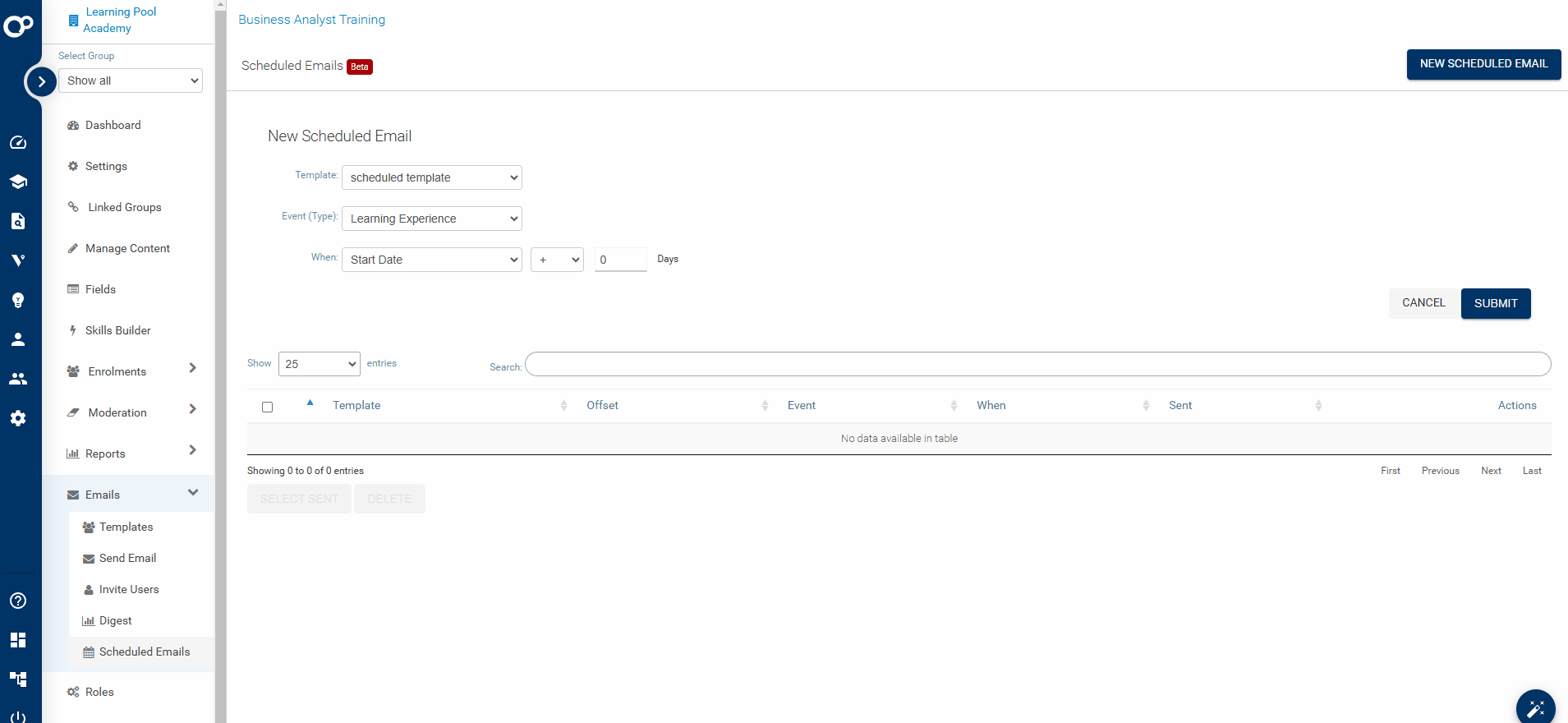Click the dashboard gauge icon in left rail
Screen dimensions: 1568x723
pyautogui.click(x=18, y=143)
